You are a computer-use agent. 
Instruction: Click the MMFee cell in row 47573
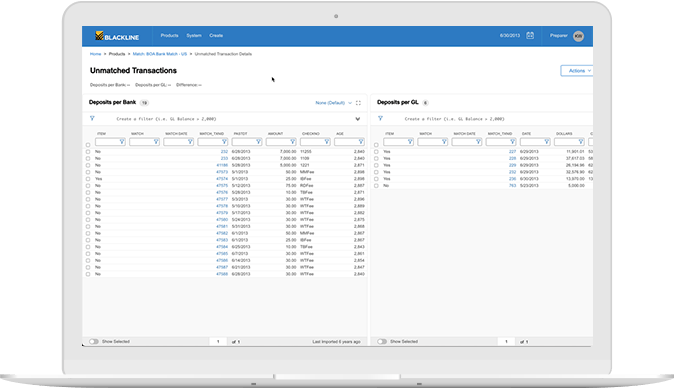pyautogui.click(x=307, y=172)
